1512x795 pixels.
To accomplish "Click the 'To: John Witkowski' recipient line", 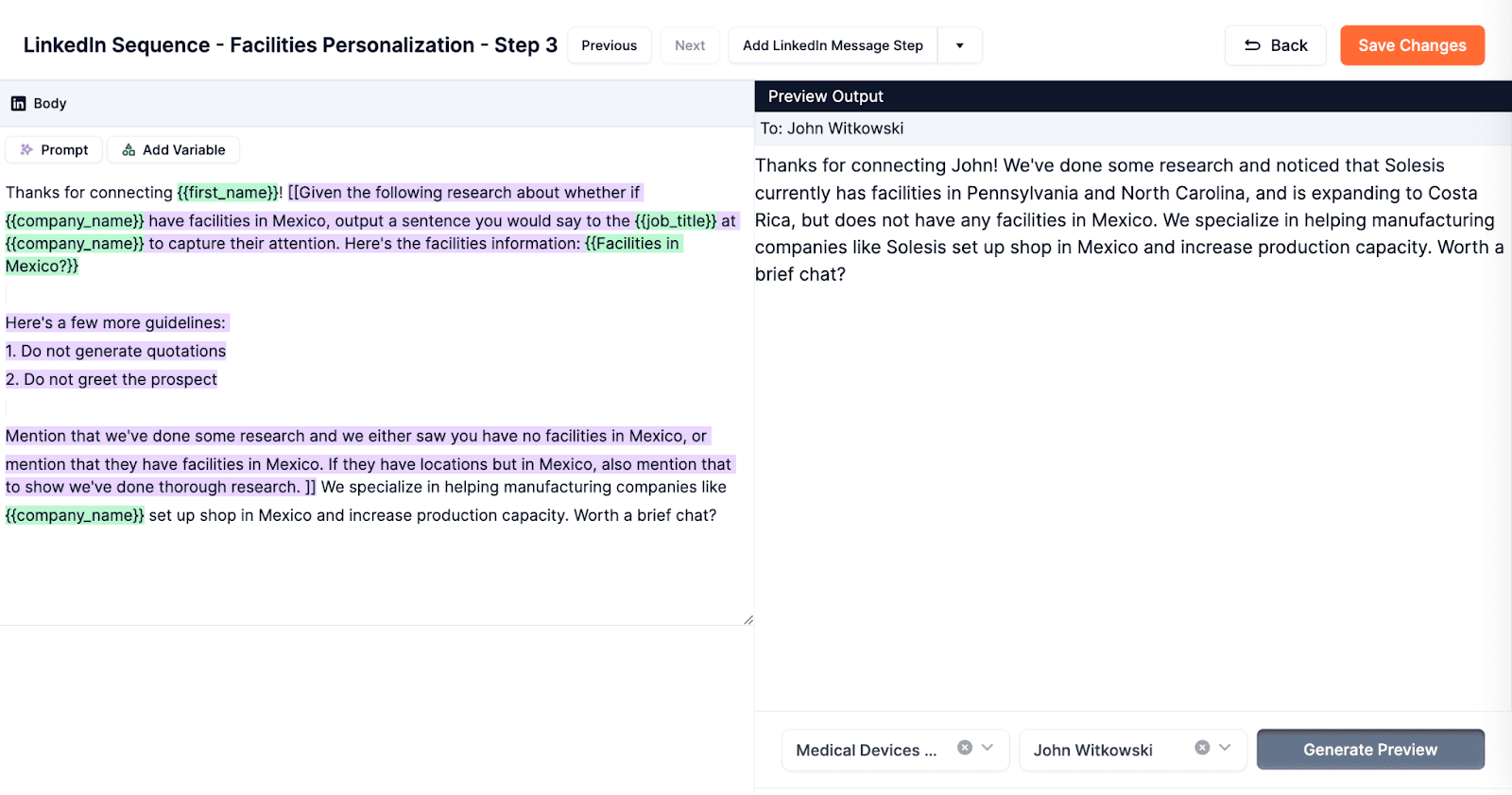I will coord(832,129).
